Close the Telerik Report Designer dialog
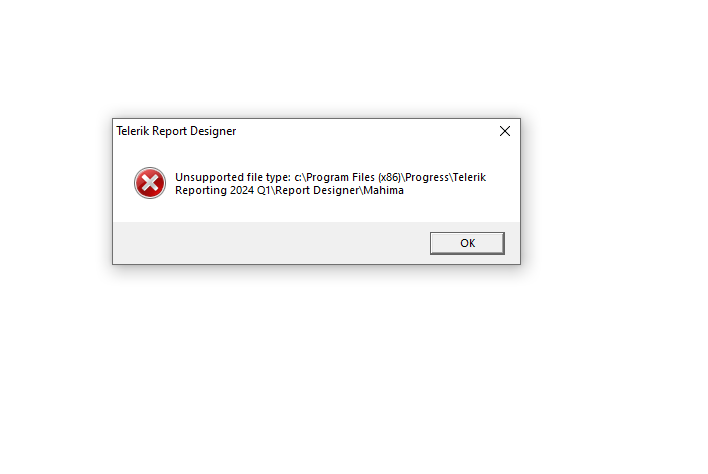The image size is (708, 474). pyautogui.click(x=505, y=131)
